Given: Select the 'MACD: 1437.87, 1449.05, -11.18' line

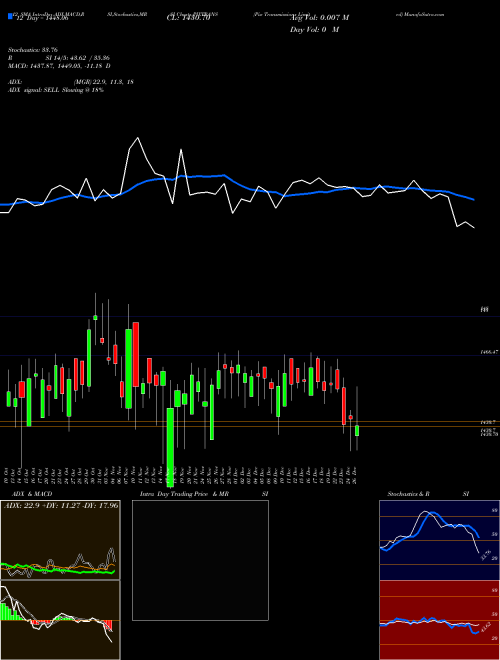Looking at the screenshot, I should pos(56,66).
